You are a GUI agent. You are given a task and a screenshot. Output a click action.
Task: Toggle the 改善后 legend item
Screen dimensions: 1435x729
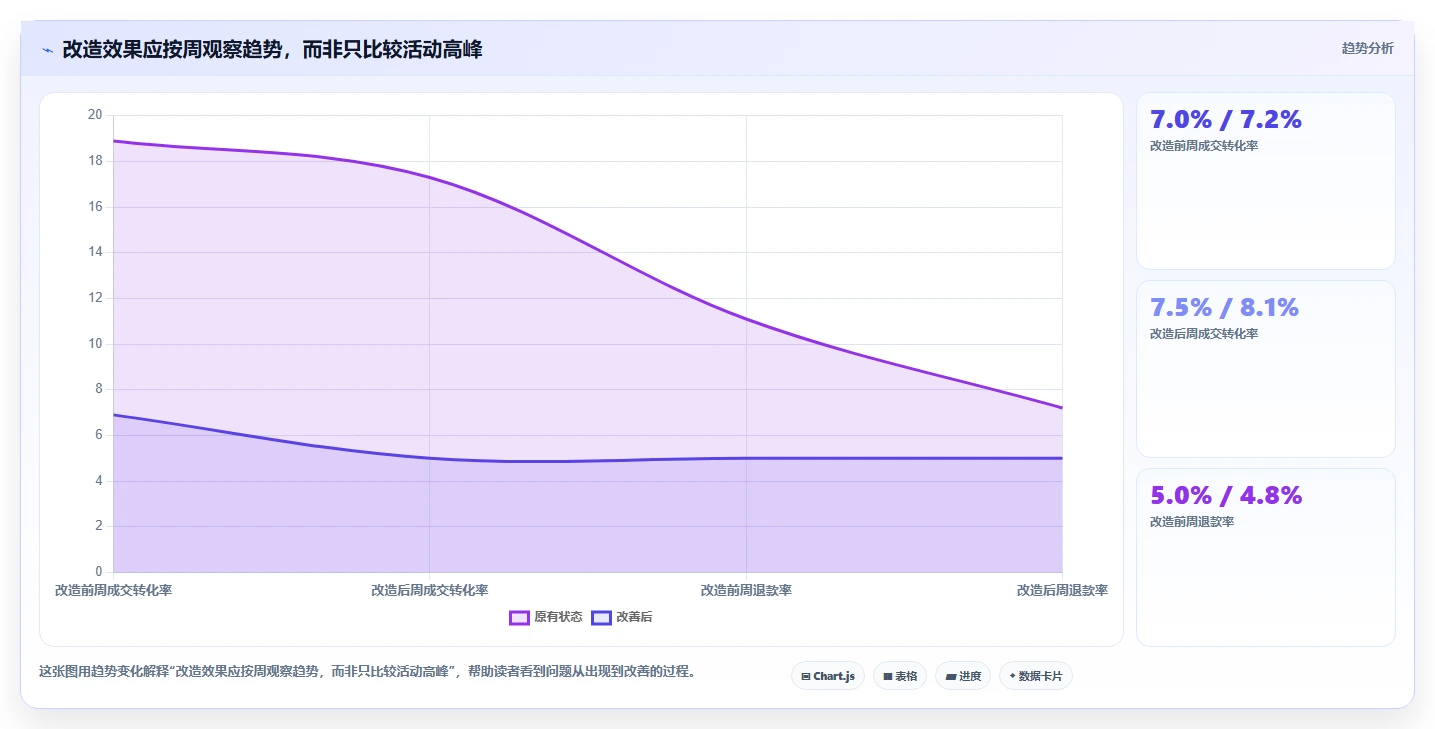click(622, 617)
